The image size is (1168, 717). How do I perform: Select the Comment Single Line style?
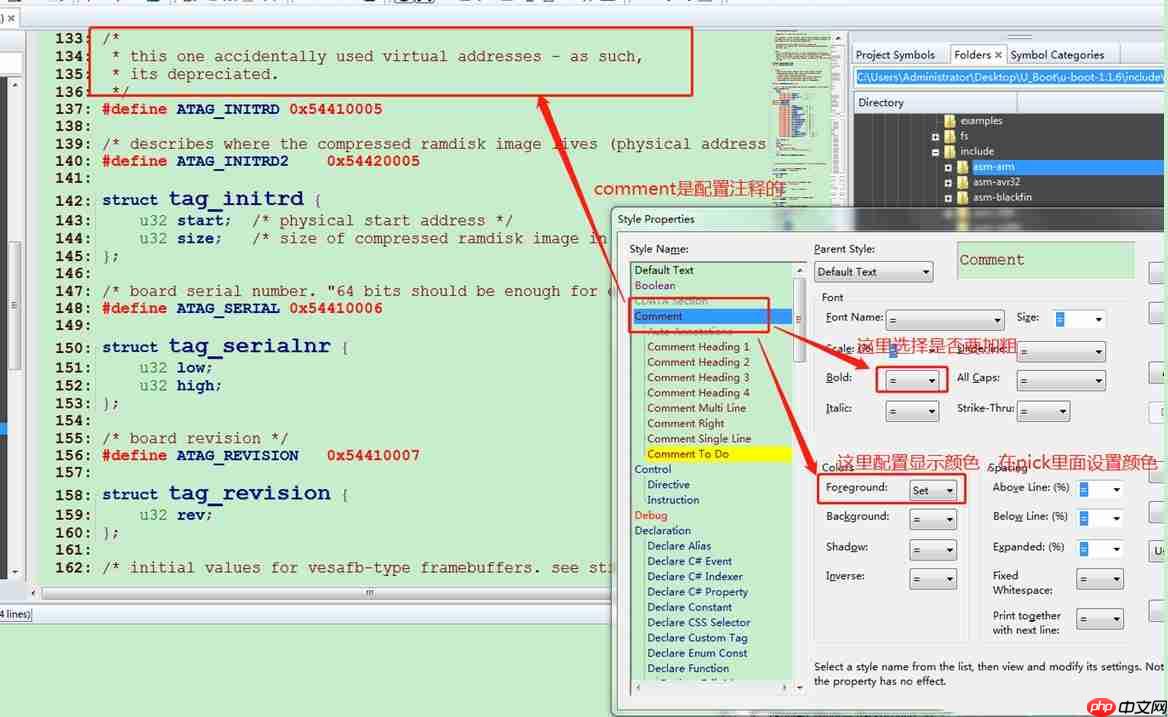click(699, 439)
